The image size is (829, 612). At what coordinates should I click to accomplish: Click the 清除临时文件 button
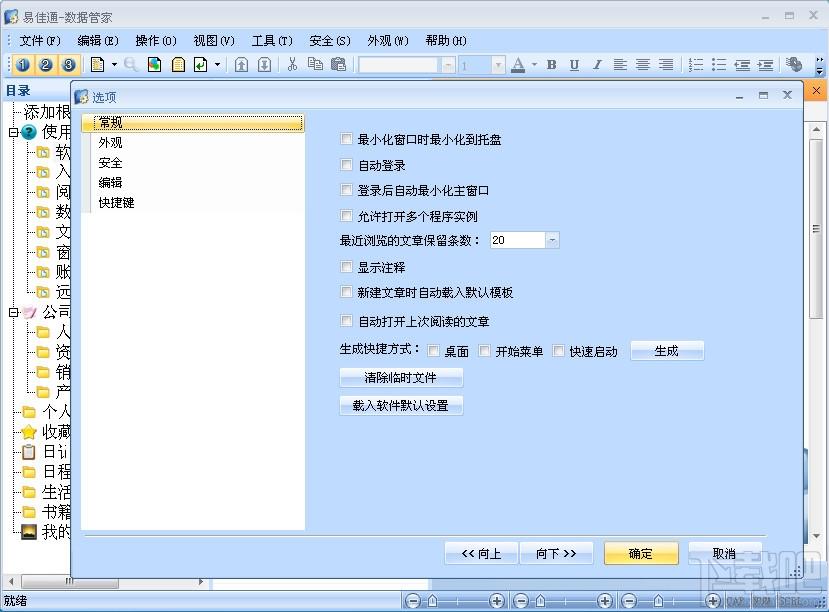pos(401,377)
